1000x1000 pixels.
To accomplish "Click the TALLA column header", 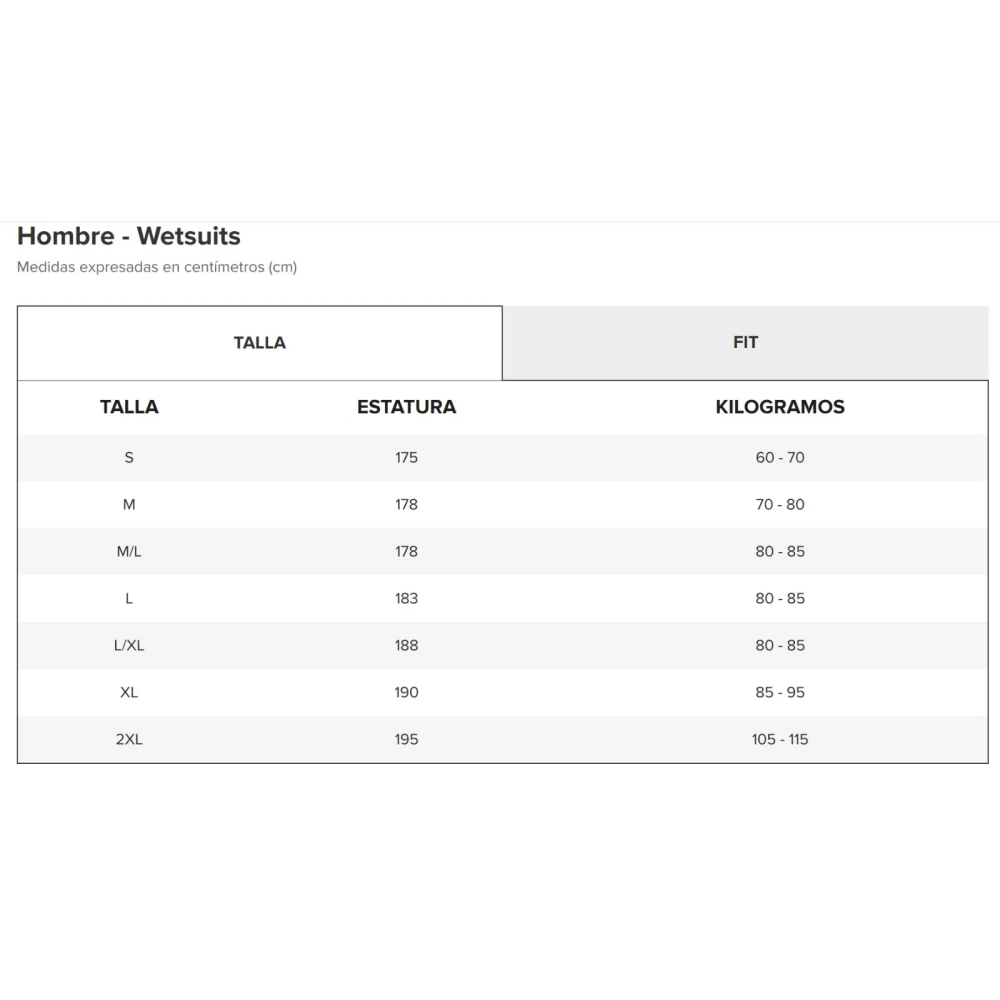I will (129, 407).
